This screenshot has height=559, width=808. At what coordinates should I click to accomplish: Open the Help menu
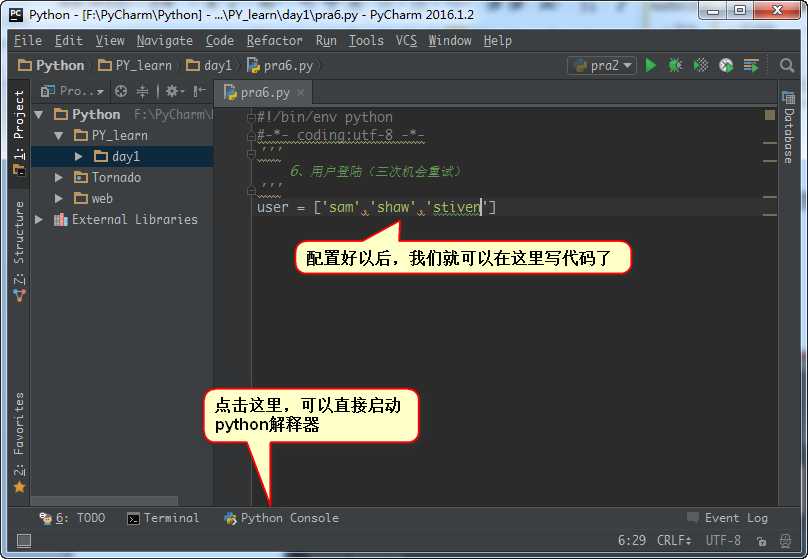[497, 40]
